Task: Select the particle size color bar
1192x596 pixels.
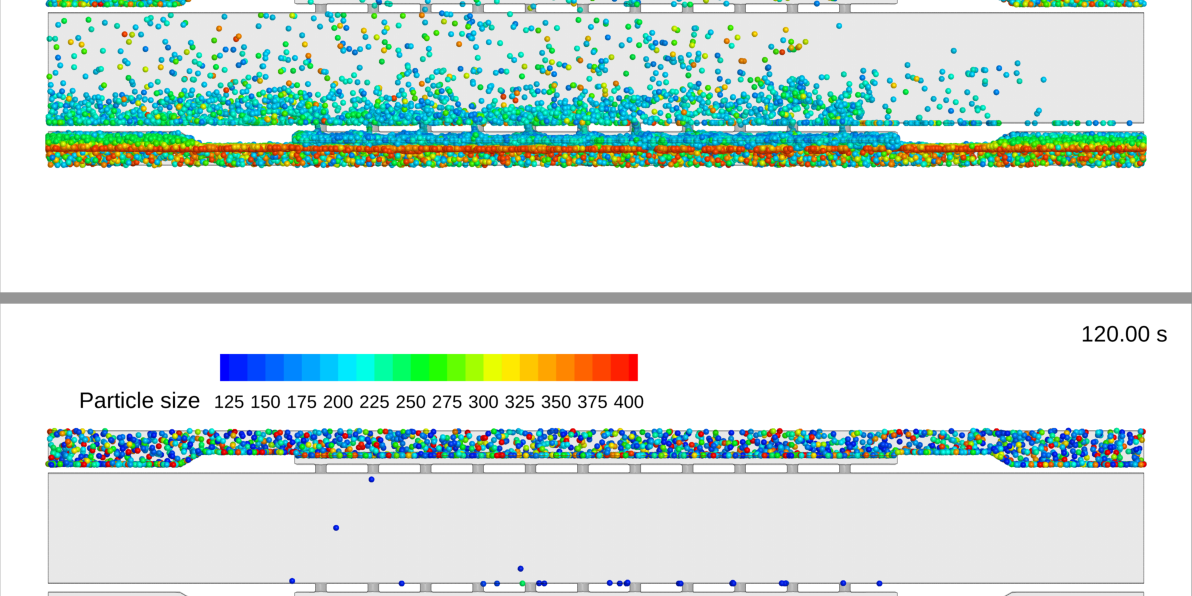Action: click(x=429, y=367)
